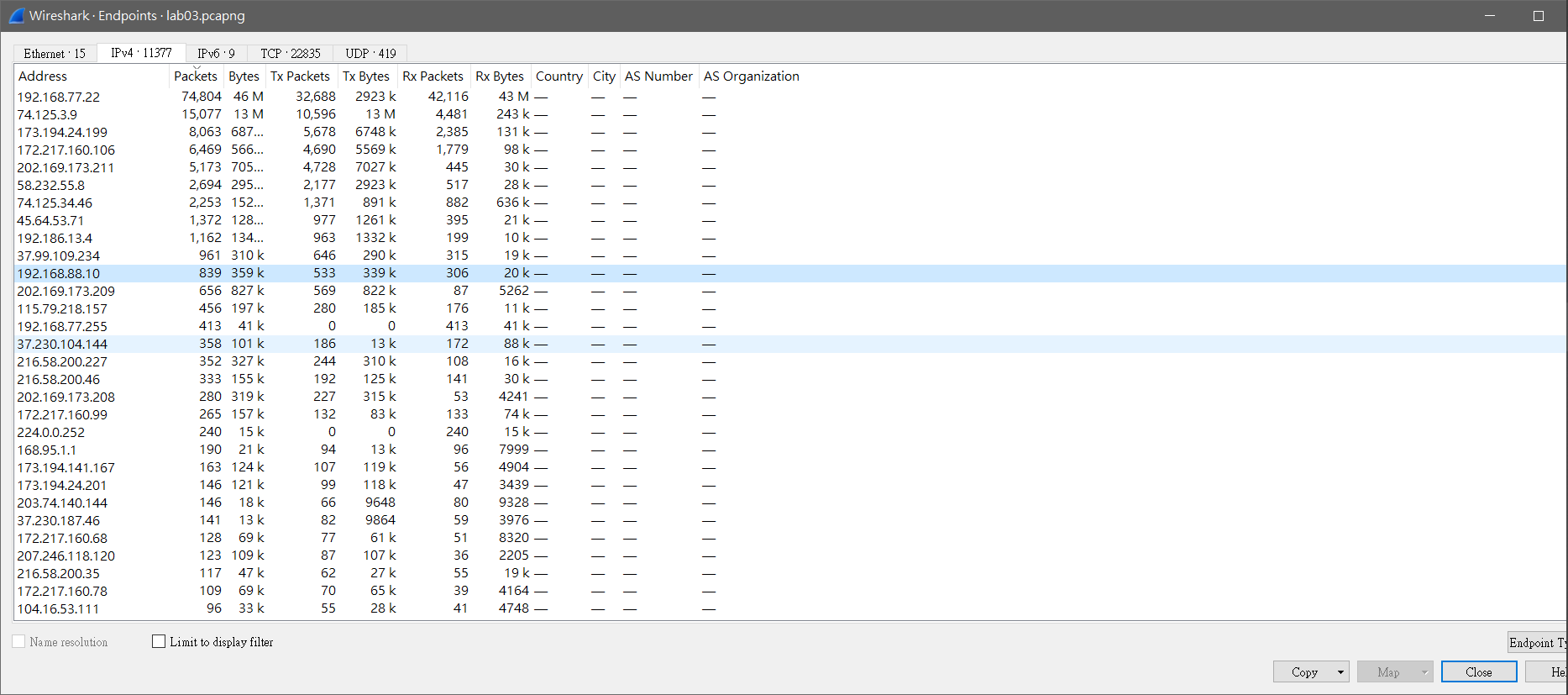Screen dimensions: 1568x695
Task: Select the 202.169.173.209 endpoint row
Action: [x=789, y=291]
